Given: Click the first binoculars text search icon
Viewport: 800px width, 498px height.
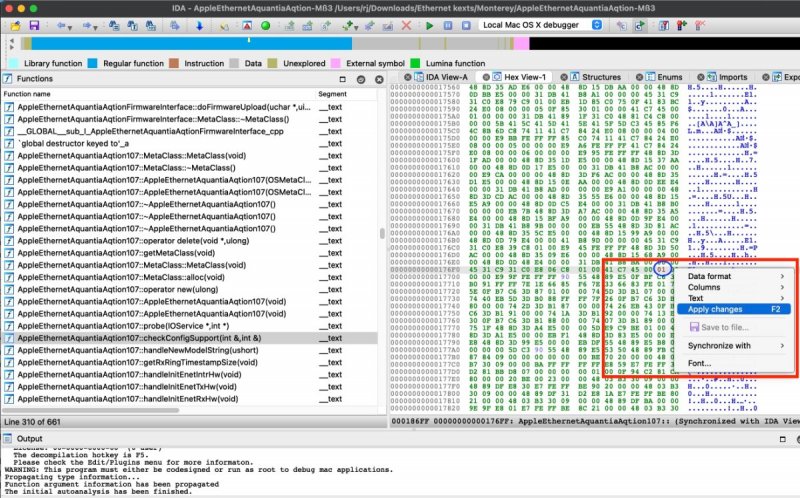Looking at the screenshot, I should (x=114, y=25).
